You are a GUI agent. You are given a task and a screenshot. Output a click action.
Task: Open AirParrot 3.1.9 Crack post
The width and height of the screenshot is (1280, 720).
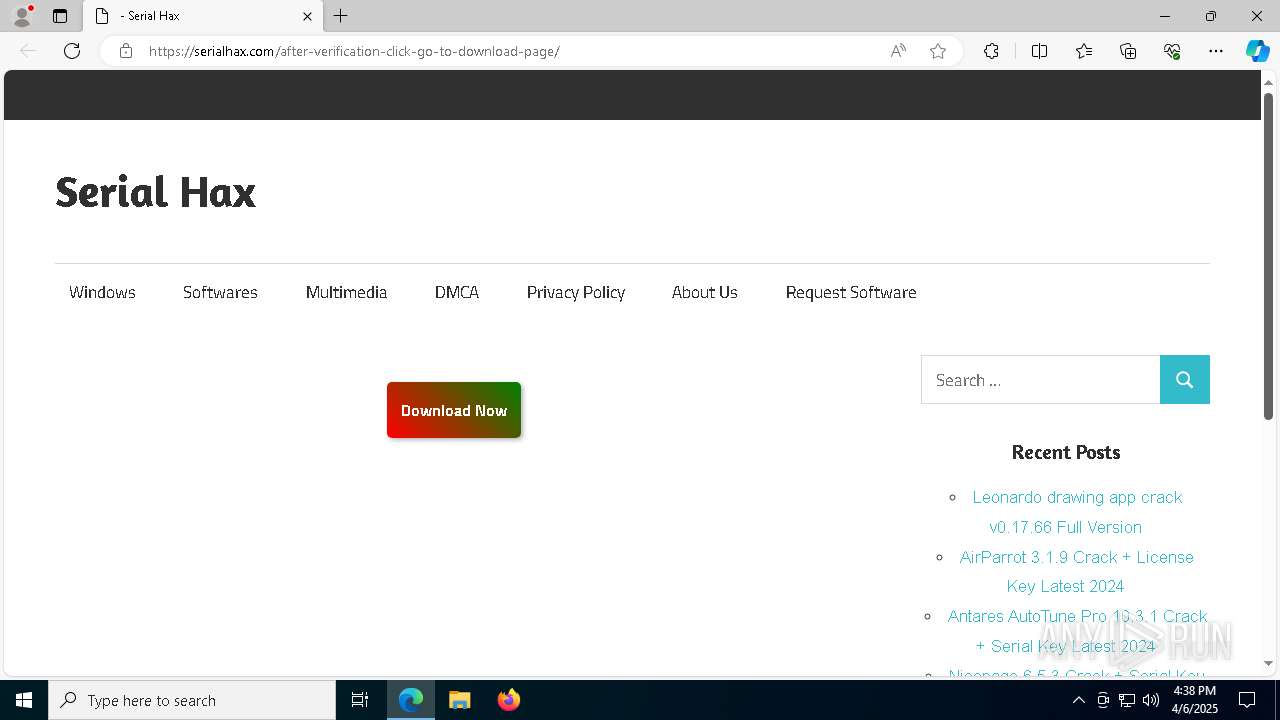[1076, 571]
